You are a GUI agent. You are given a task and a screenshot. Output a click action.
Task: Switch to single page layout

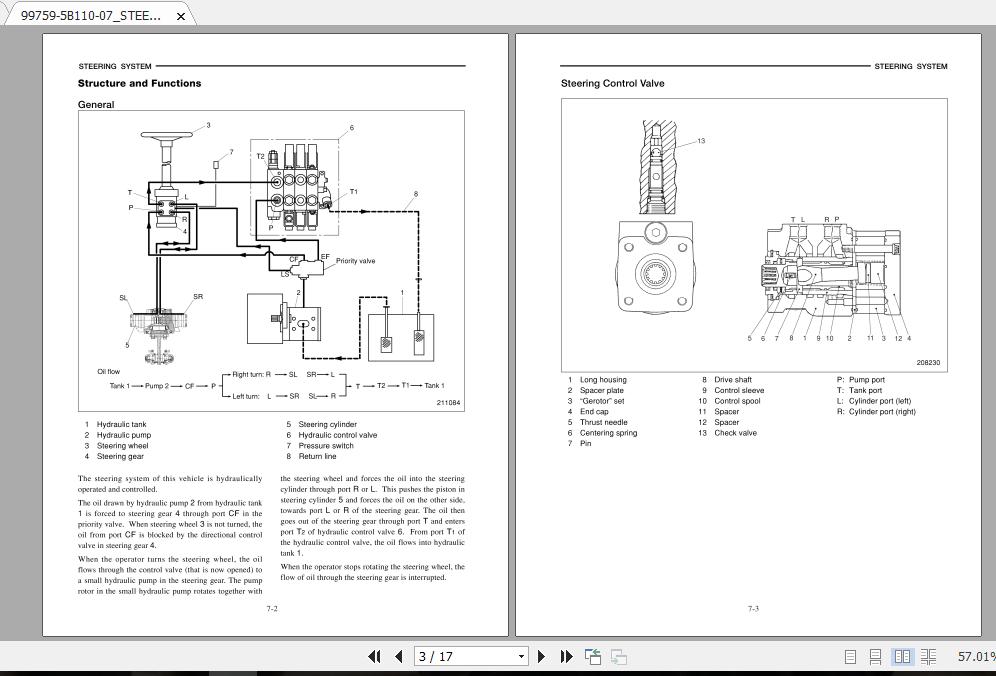tap(851, 657)
